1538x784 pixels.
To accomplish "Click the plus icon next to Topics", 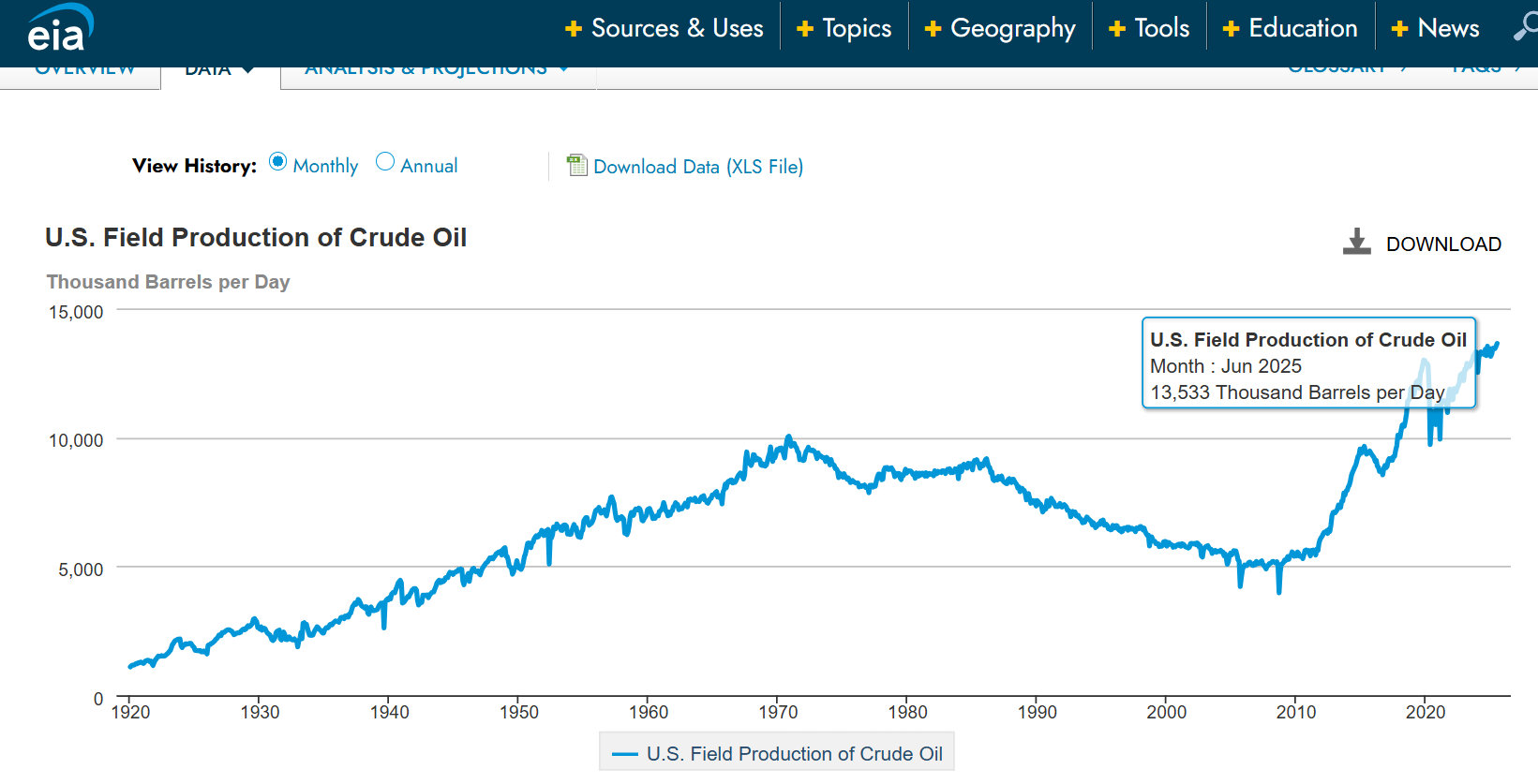I will coord(804,29).
